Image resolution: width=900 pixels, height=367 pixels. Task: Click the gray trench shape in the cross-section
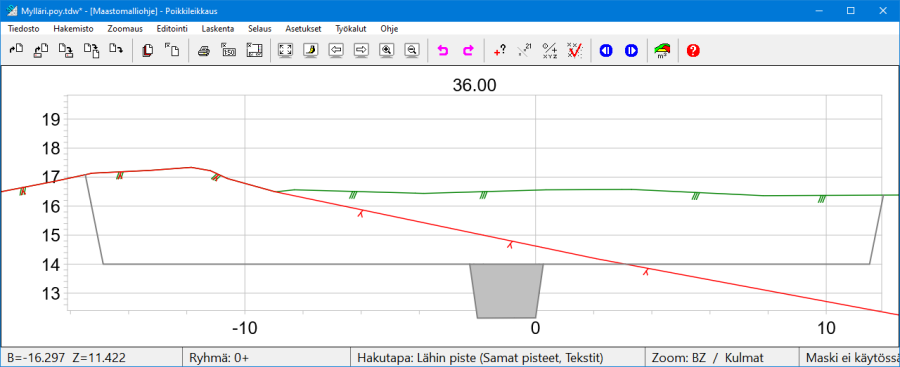coord(506,291)
